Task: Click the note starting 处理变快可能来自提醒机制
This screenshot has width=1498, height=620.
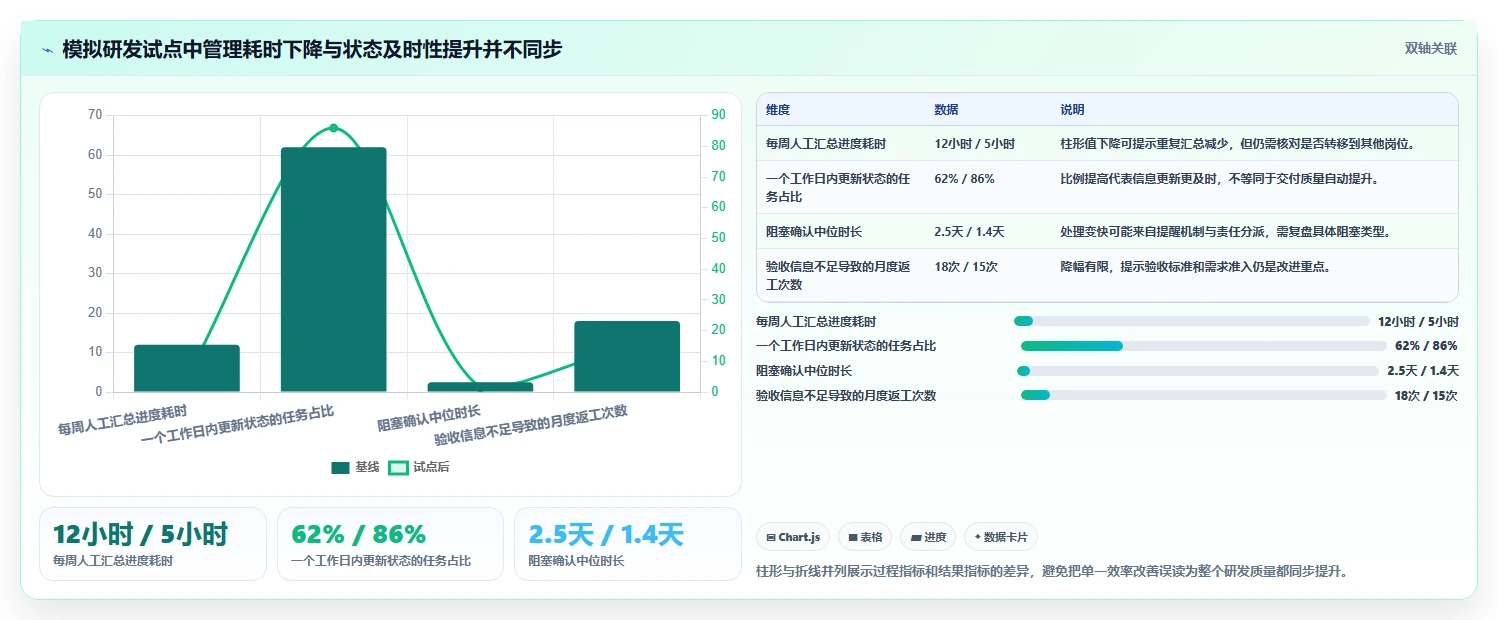Action: [1225, 232]
